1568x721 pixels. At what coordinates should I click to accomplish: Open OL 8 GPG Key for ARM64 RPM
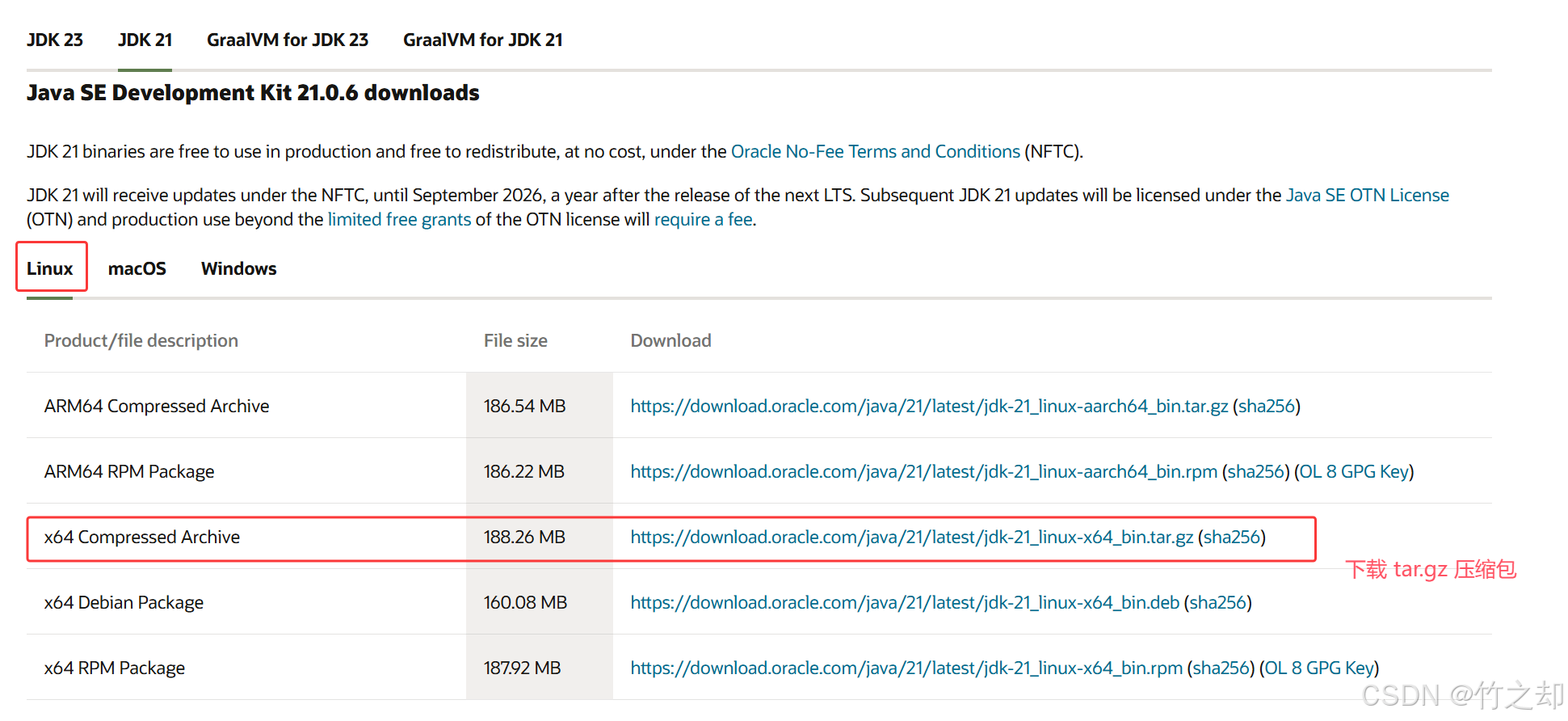click(x=1354, y=471)
